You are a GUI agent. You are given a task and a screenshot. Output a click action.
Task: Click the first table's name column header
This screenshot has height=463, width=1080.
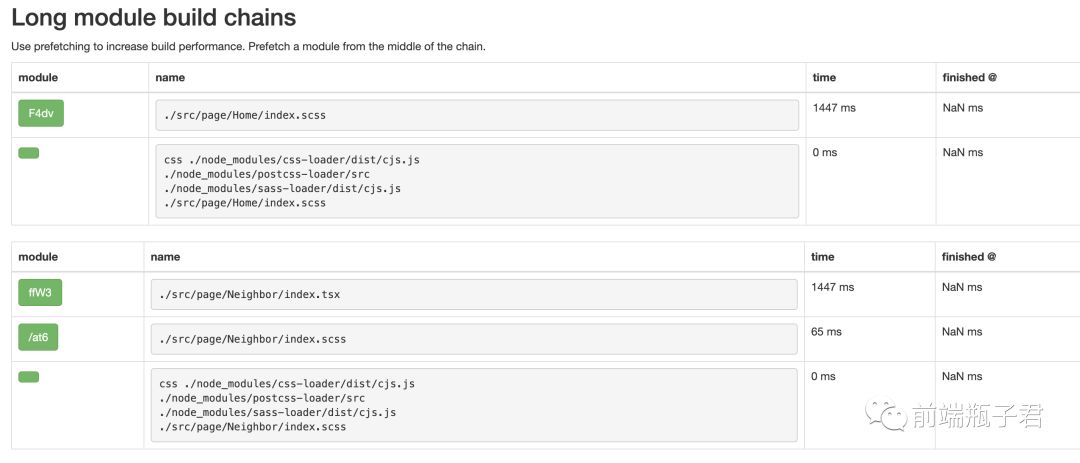(x=170, y=77)
